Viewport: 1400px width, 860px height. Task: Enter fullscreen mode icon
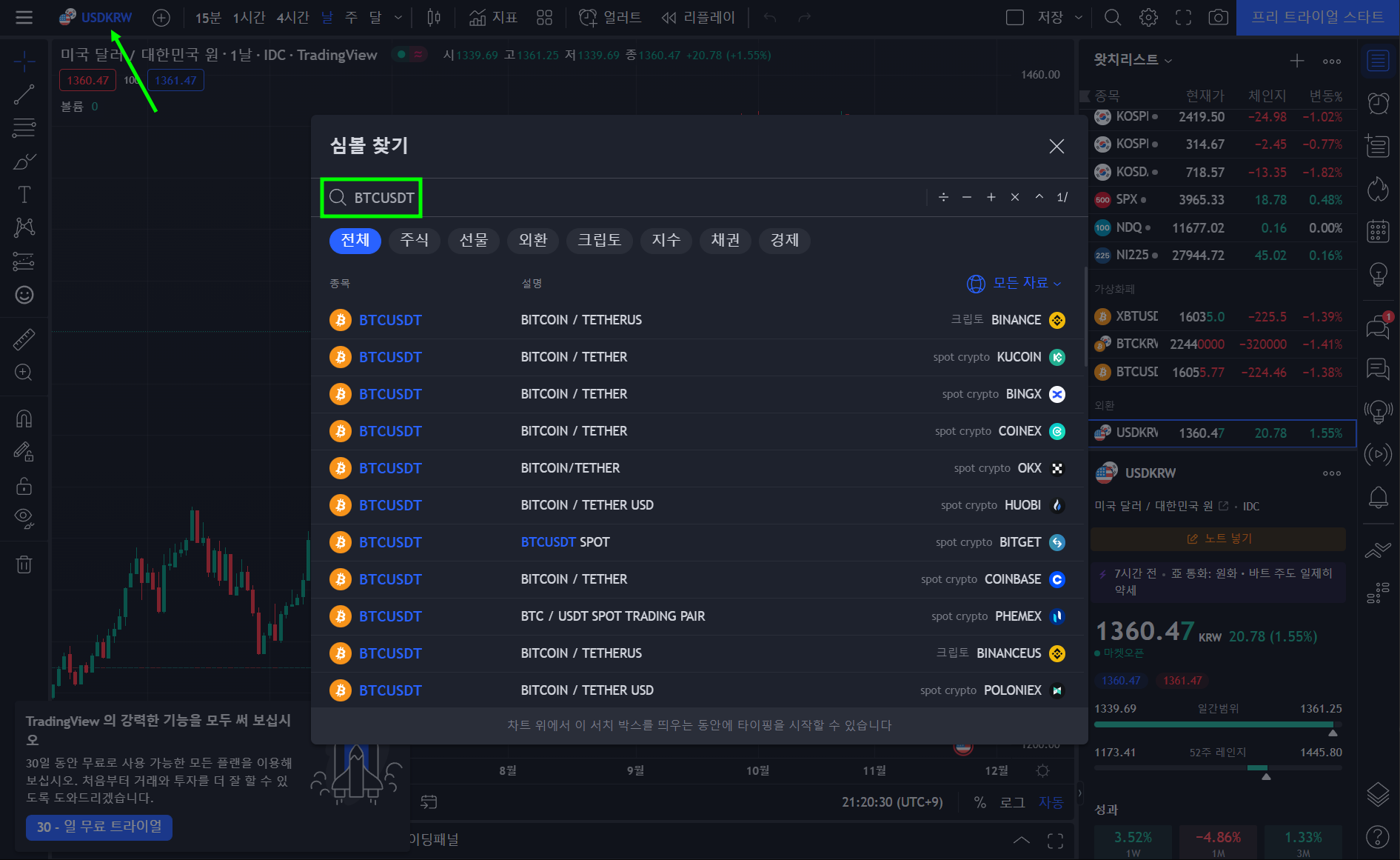(1184, 17)
